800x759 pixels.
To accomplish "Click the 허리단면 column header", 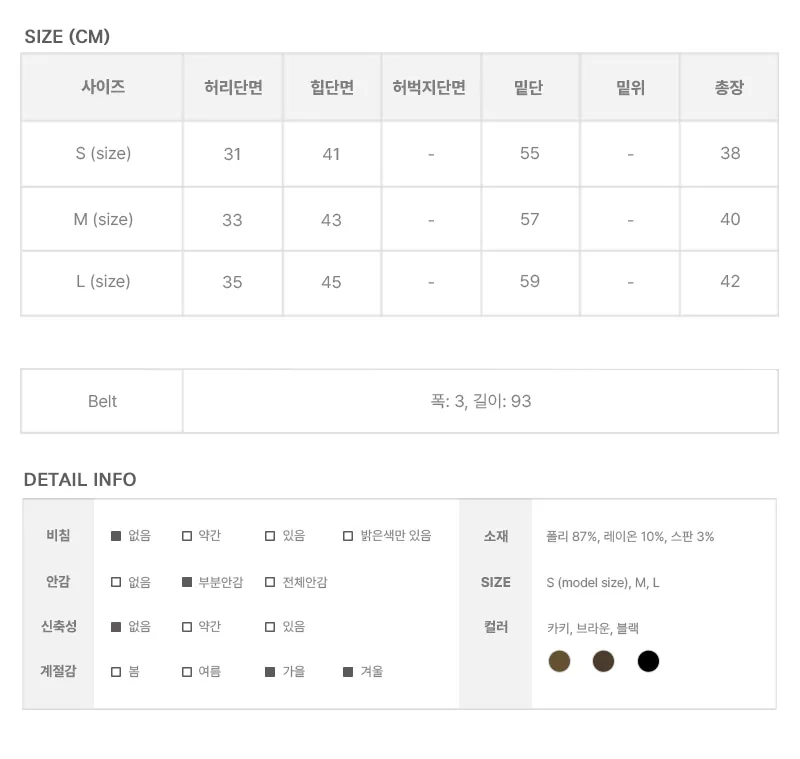I will (233, 88).
